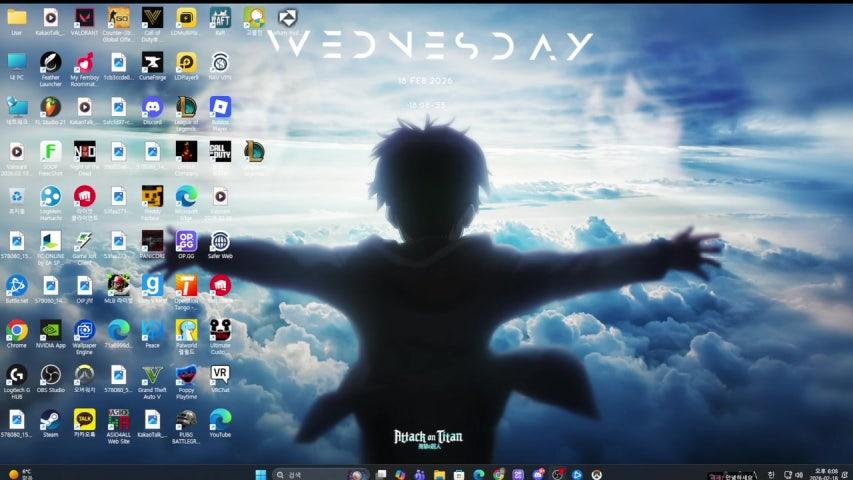Viewport: 853px width, 480px height.
Task: Launch Discord from the desktop
Action: click(152, 111)
